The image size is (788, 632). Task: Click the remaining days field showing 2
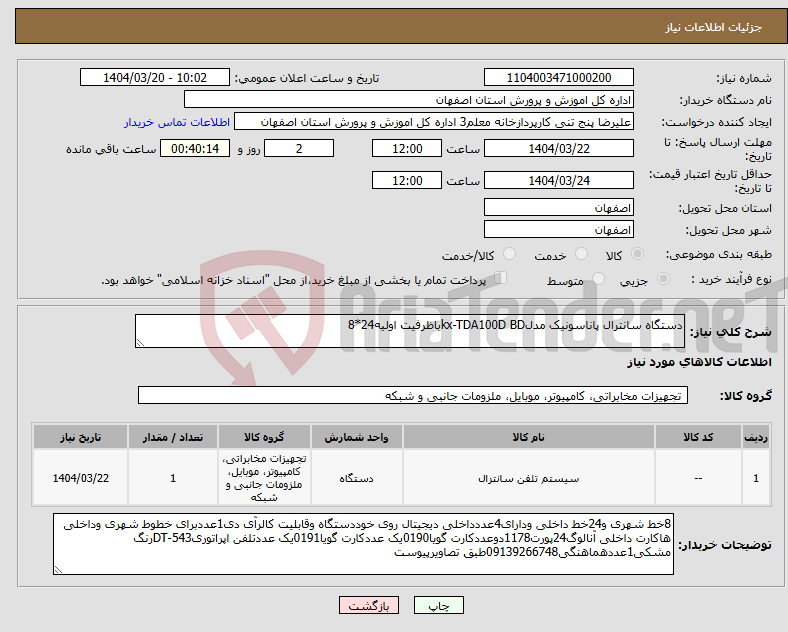[299, 149]
